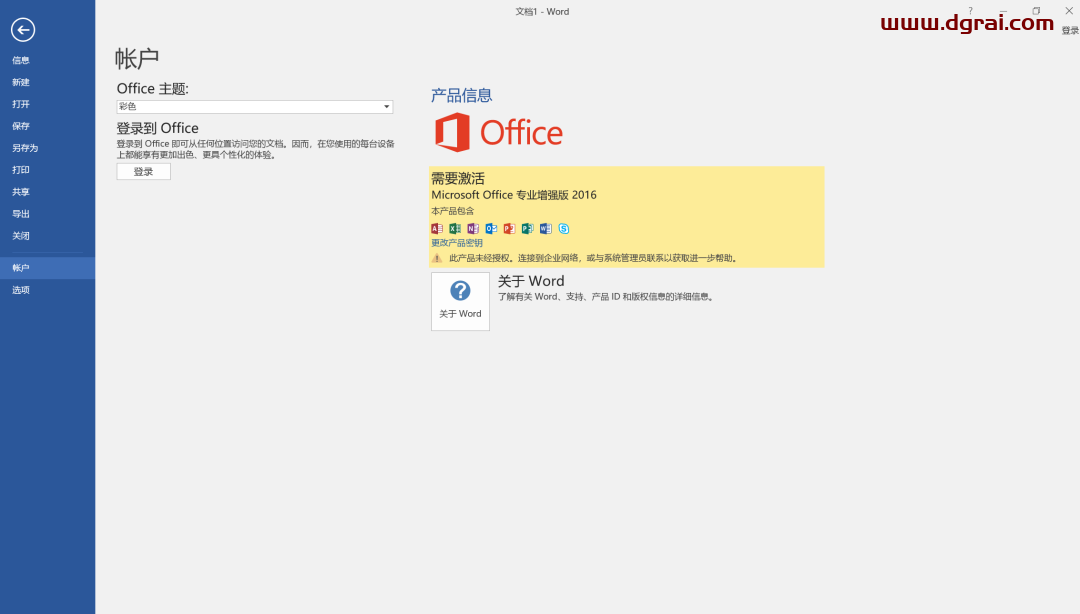Click the PowerPoint icon in product list
This screenshot has width=1080, height=614.
tap(509, 229)
